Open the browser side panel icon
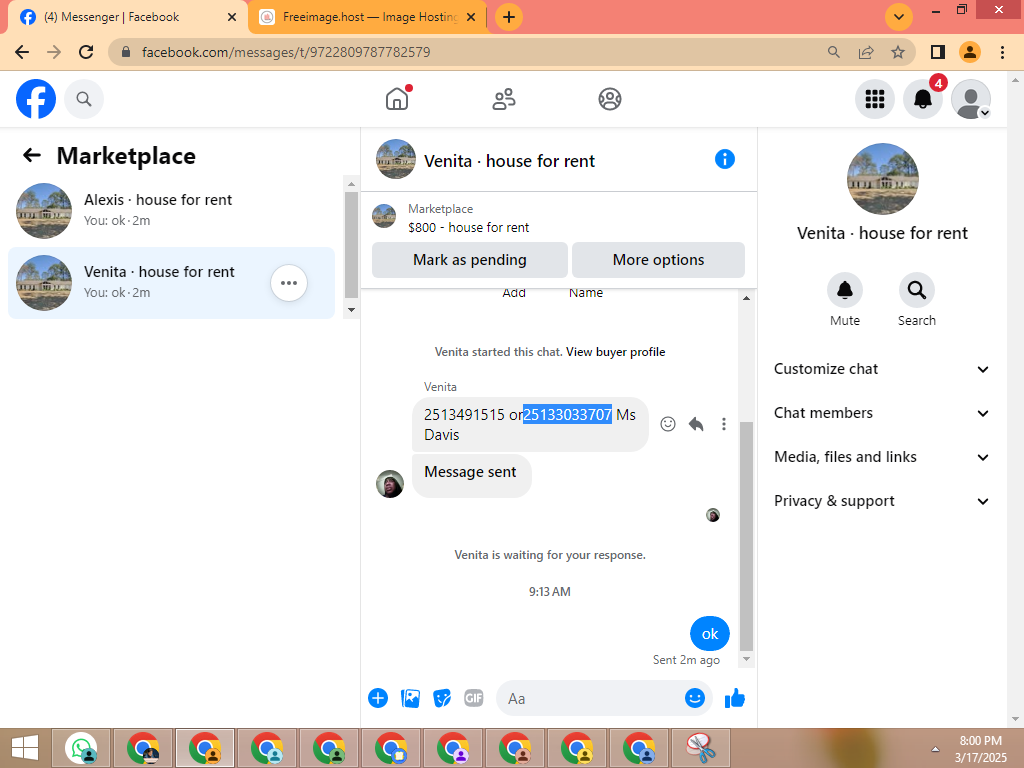This screenshot has width=1024, height=768. (x=938, y=52)
